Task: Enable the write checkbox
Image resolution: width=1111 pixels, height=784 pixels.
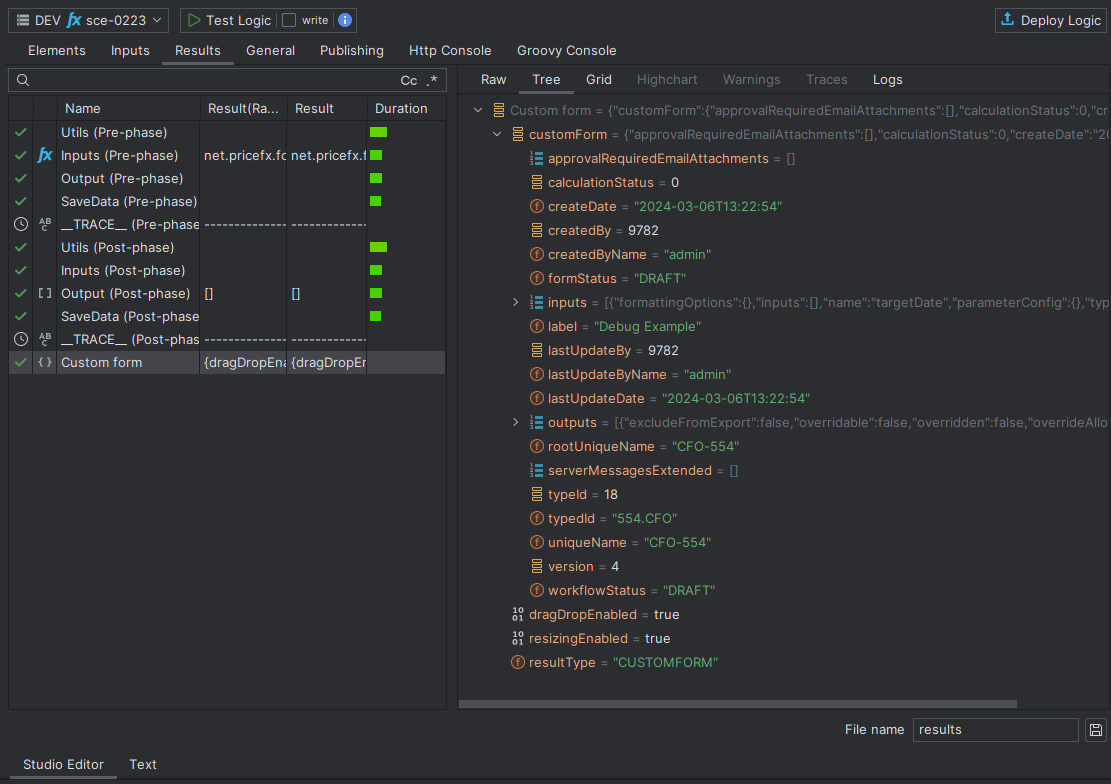Action: pos(288,20)
